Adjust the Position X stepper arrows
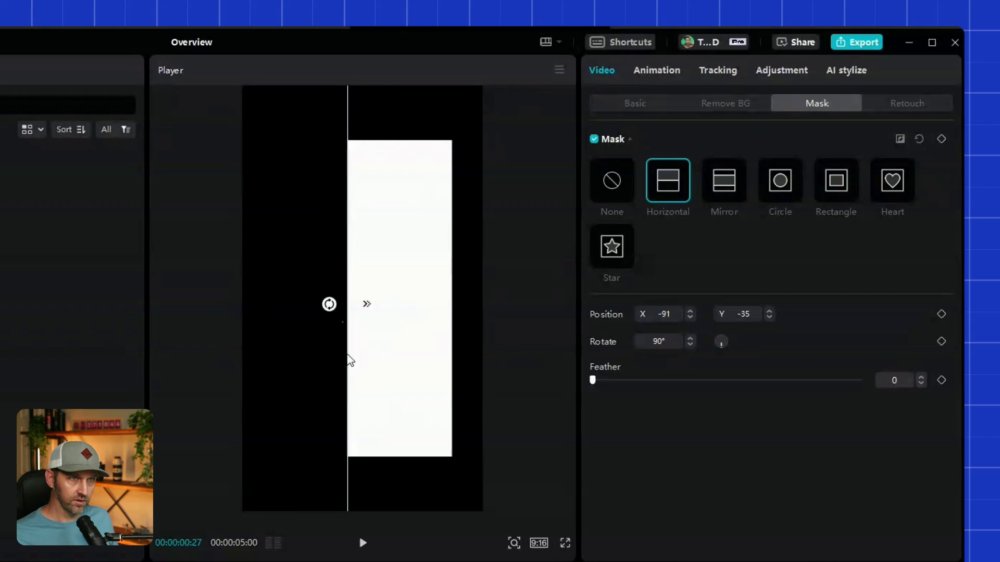Viewport: 1000px width, 562px height. pos(689,314)
